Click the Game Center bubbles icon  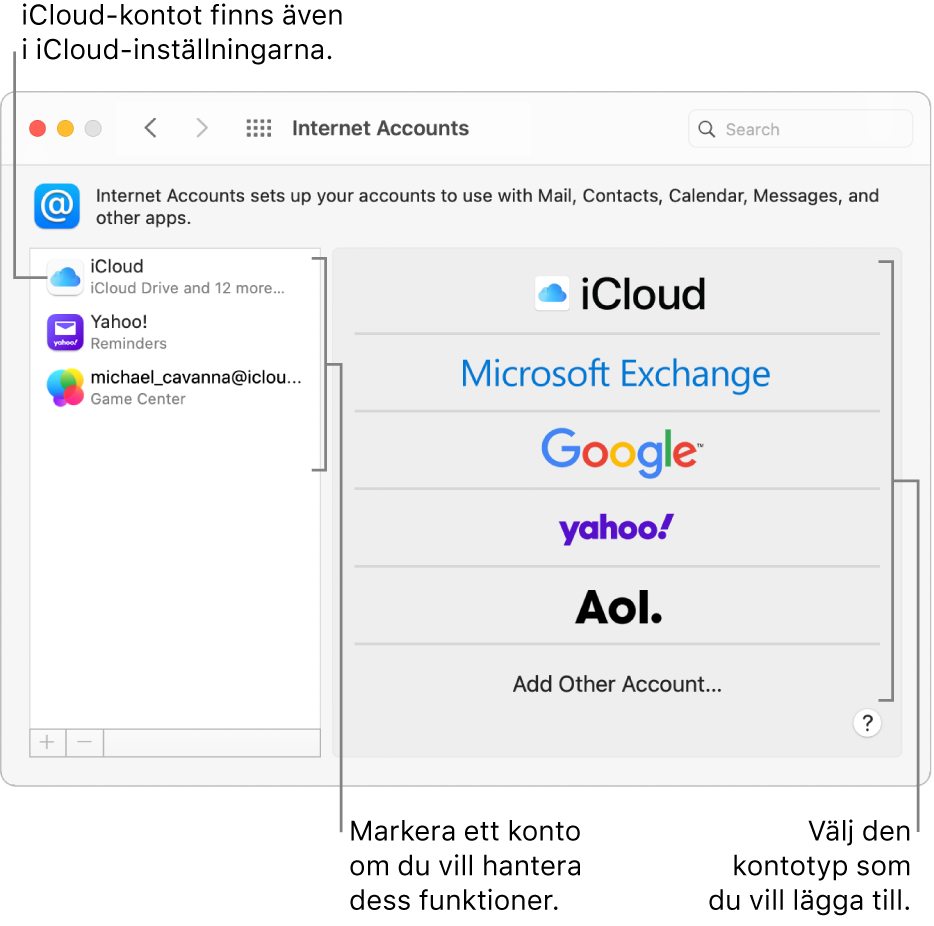65,388
